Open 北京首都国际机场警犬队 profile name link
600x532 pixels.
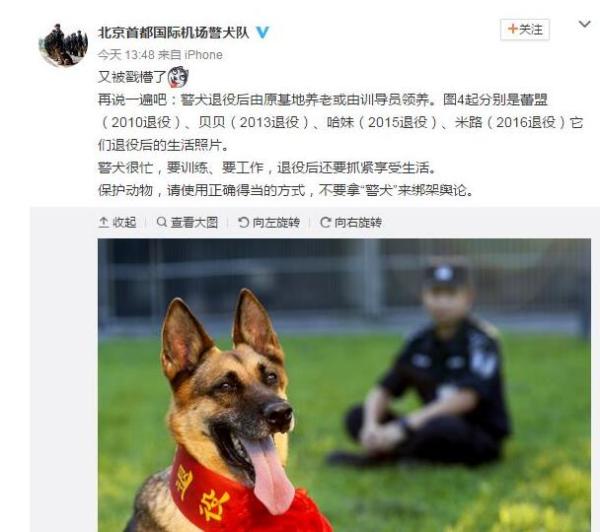tap(173, 33)
